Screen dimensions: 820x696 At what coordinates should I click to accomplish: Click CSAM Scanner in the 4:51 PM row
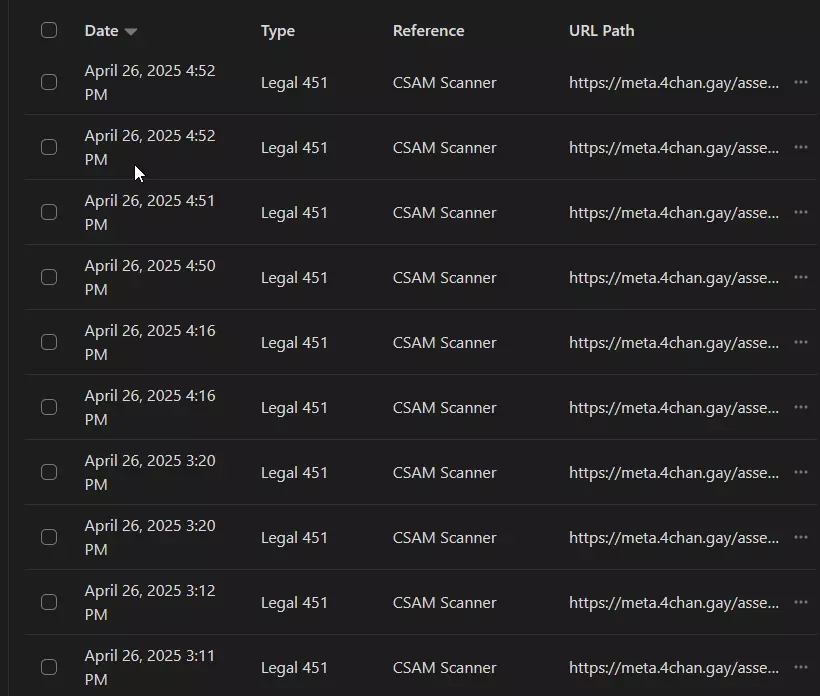(445, 213)
